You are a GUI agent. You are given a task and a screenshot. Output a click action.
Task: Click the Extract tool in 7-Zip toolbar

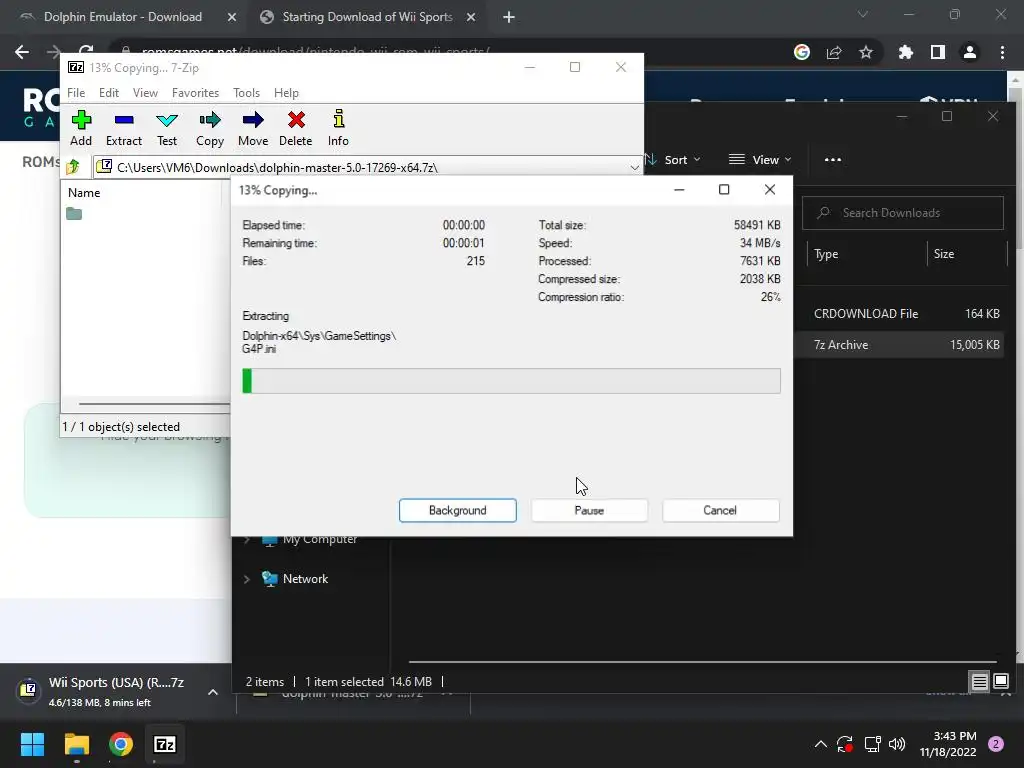point(123,128)
